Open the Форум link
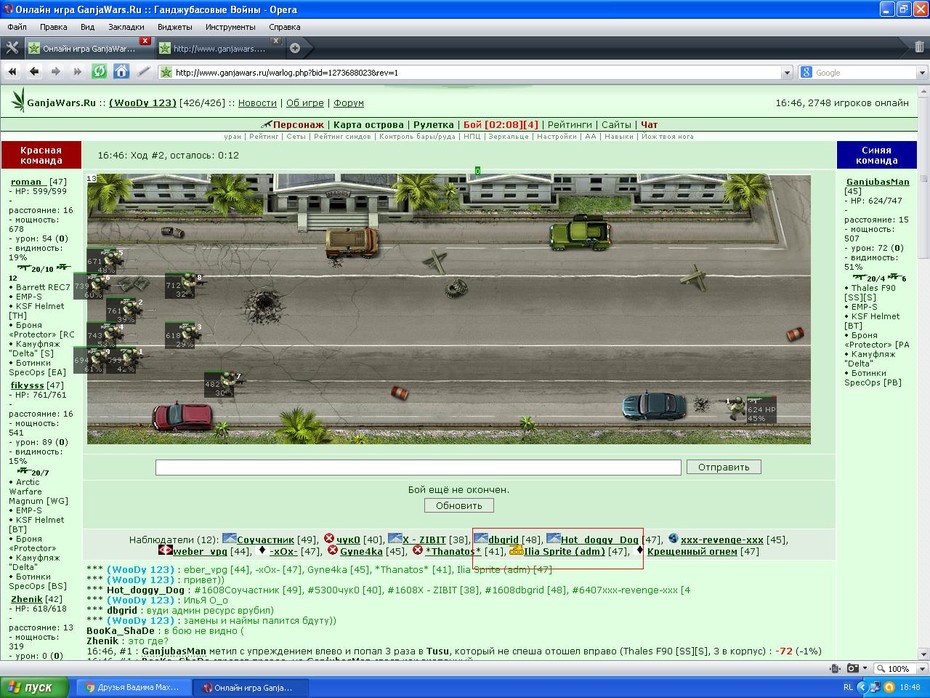The image size is (930, 698). [x=348, y=103]
